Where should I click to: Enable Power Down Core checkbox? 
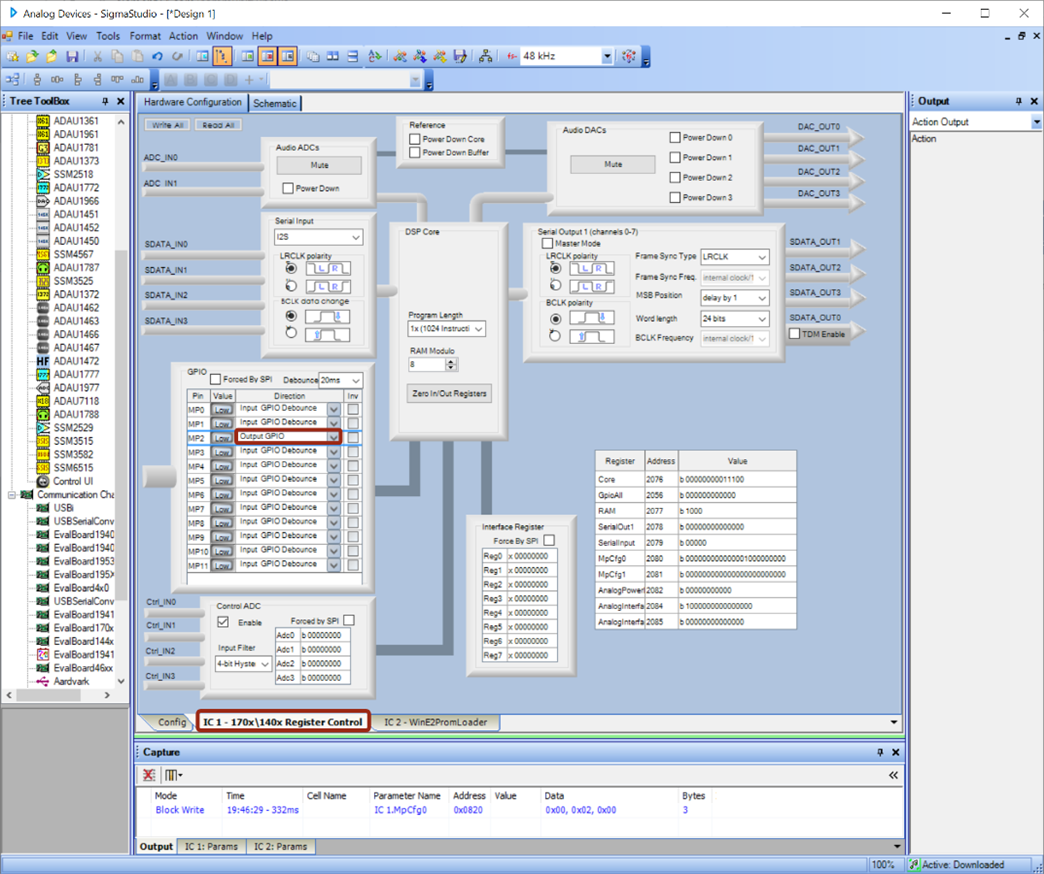tap(415, 140)
